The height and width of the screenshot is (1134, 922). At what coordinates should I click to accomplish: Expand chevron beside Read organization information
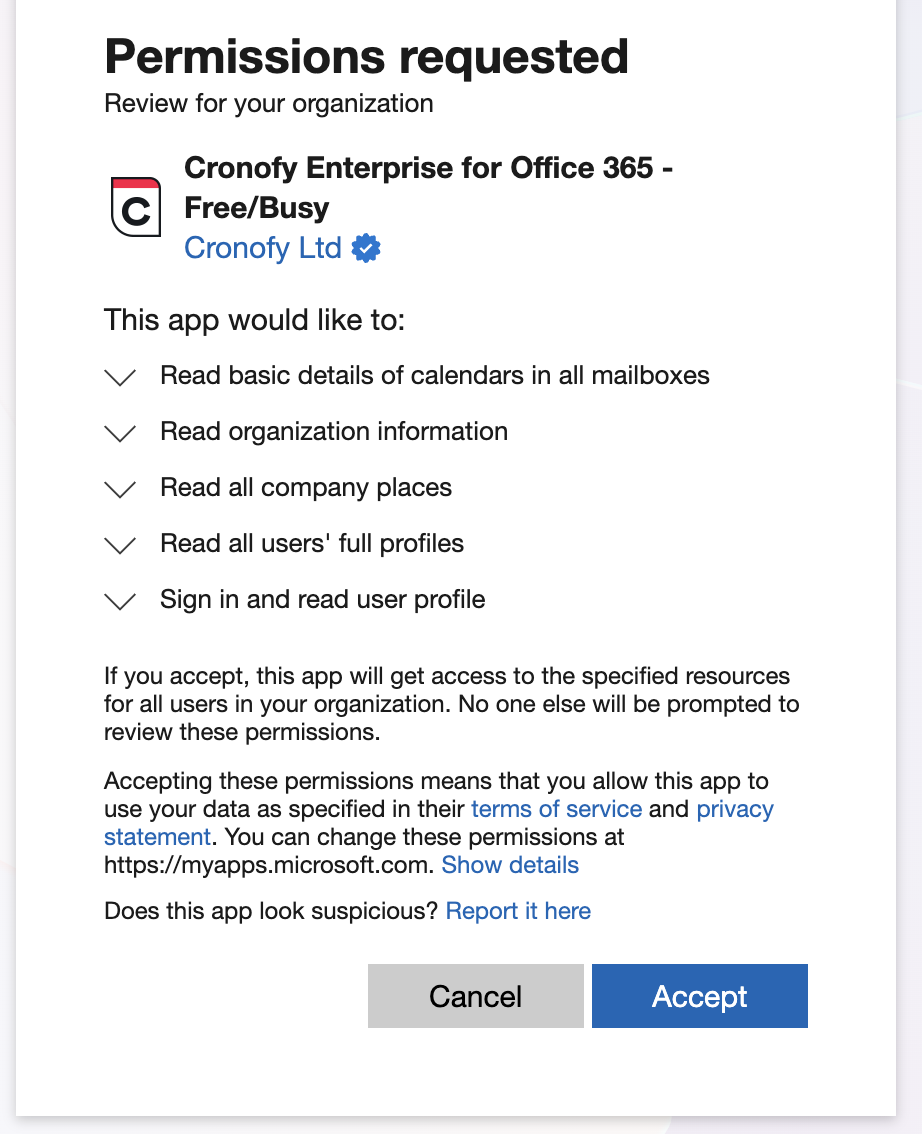coord(120,433)
